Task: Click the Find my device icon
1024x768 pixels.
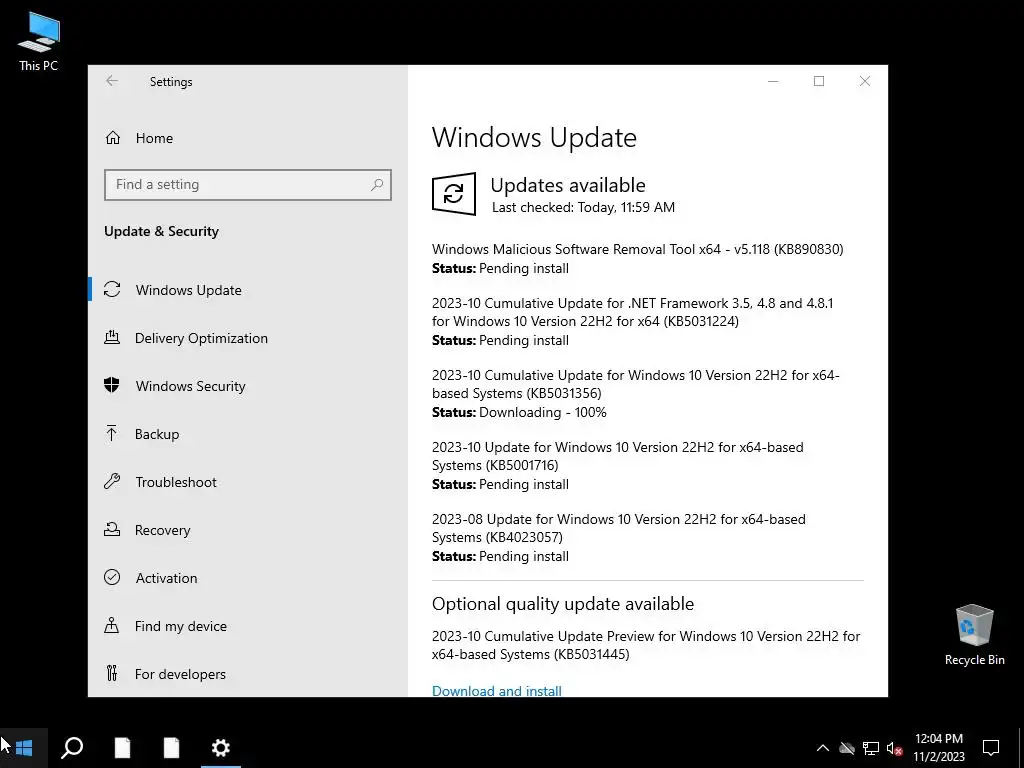Action: (x=112, y=626)
